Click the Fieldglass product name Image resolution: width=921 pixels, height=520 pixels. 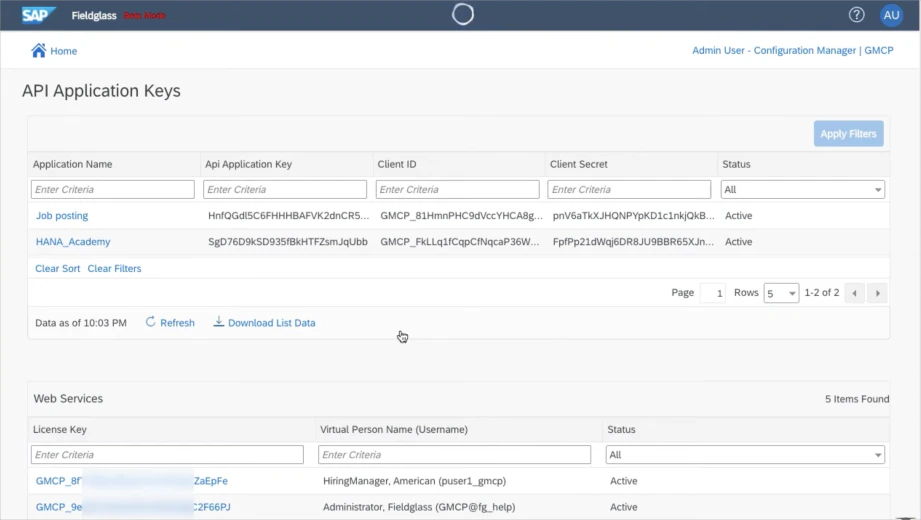click(x=94, y=15)
